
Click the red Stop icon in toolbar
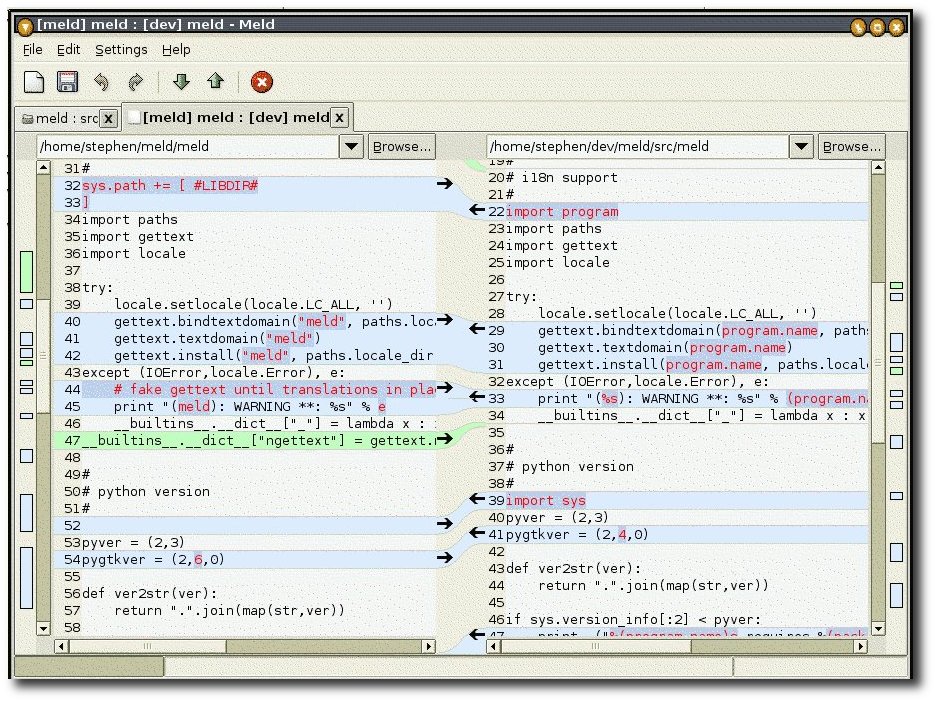[261, 82]
